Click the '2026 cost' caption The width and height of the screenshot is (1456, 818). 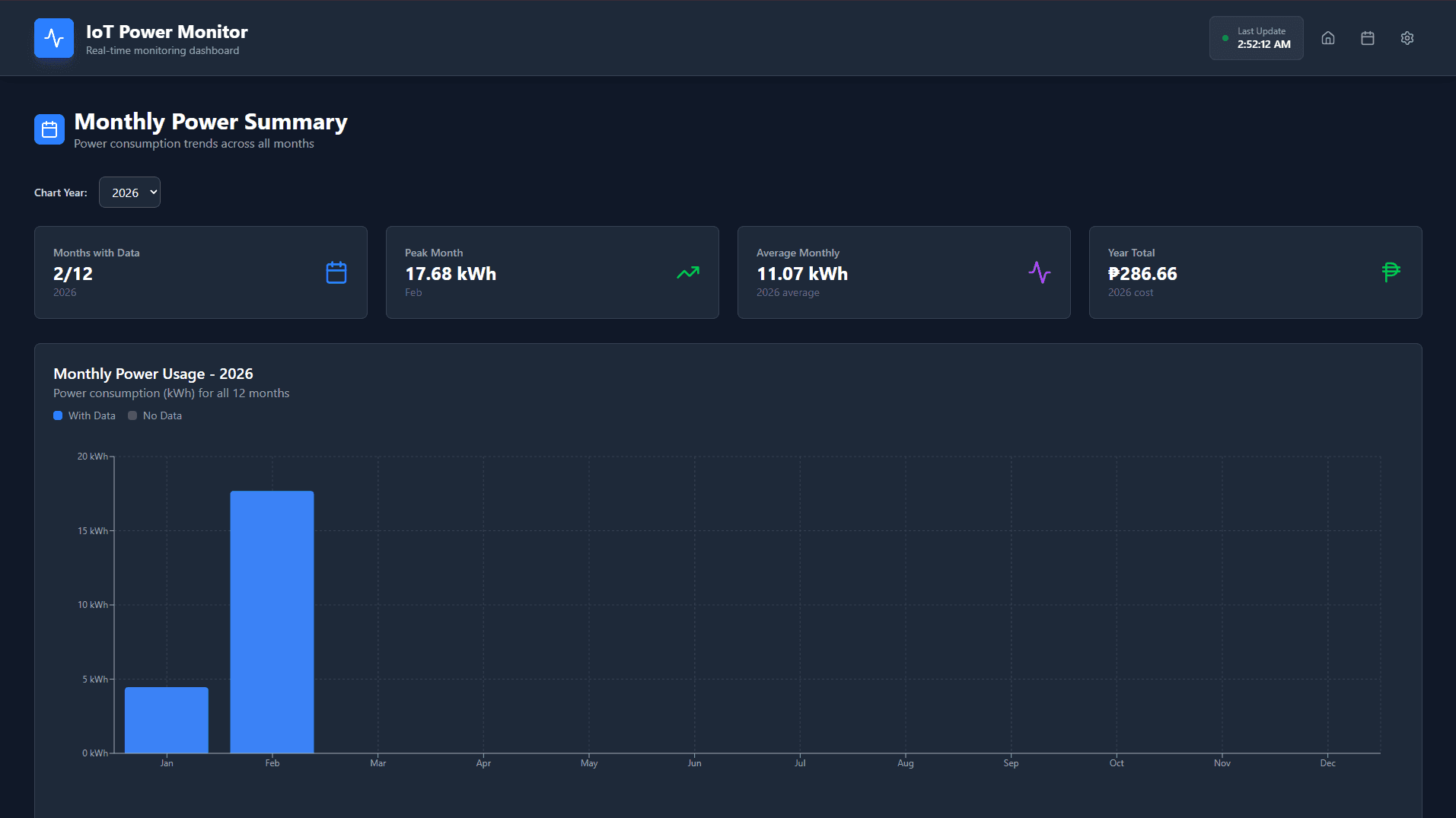click(1130, 293)
